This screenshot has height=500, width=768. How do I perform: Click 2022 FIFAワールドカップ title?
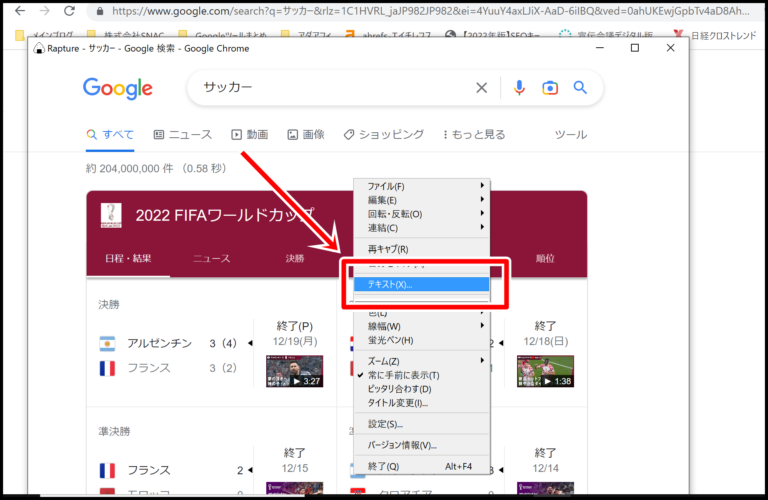pyautogui.click(x=225, y=215)
